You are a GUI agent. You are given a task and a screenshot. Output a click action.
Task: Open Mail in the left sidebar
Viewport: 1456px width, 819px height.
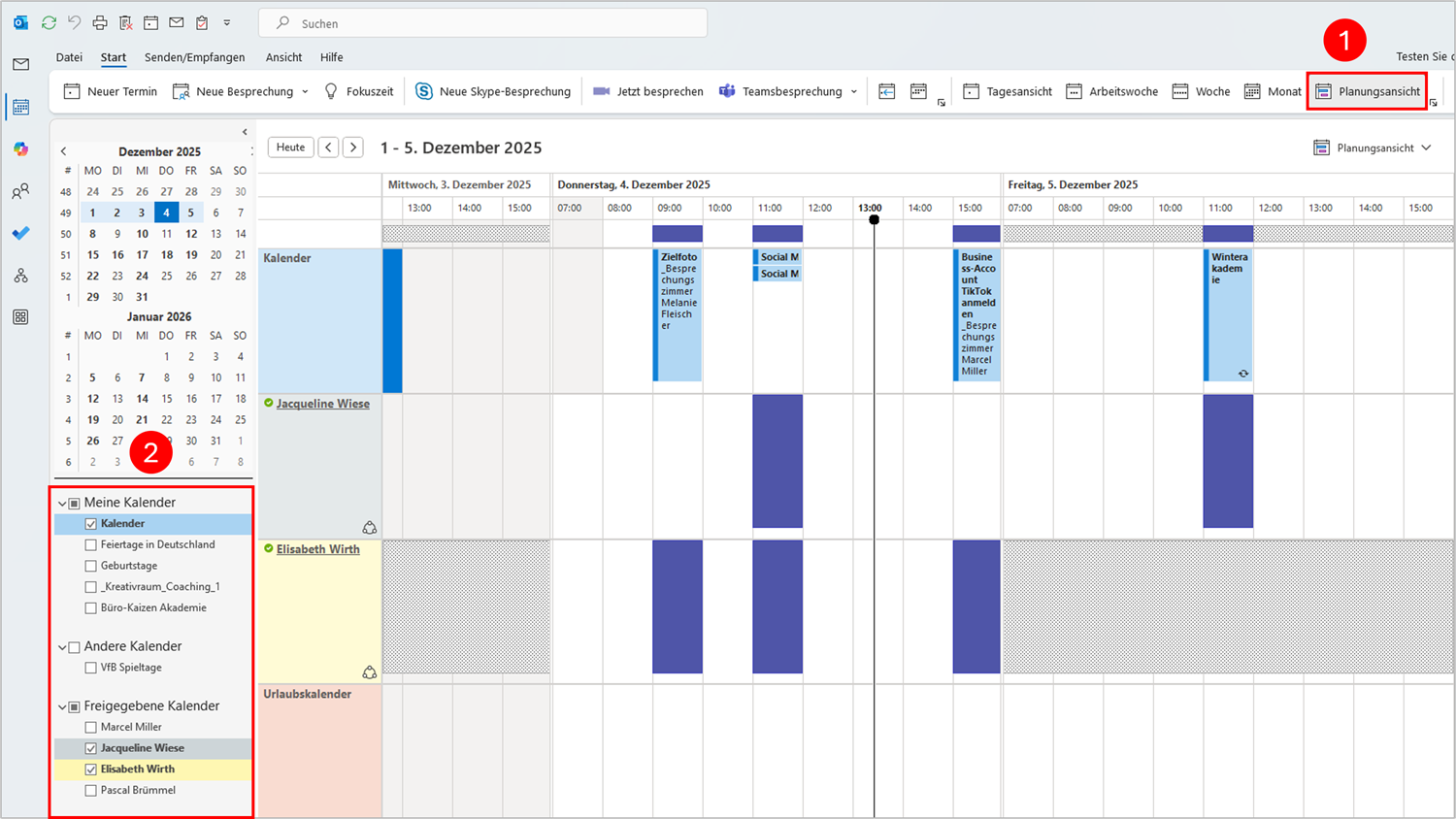[20, 64]
